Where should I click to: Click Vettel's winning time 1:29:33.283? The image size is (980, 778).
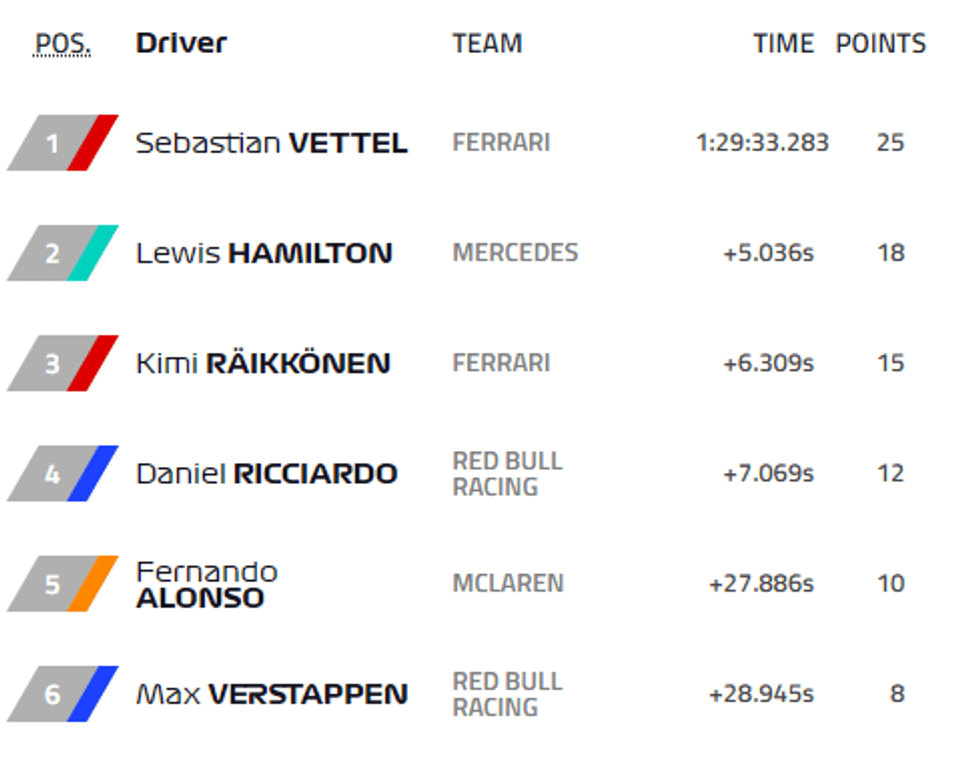coord(762,143)
